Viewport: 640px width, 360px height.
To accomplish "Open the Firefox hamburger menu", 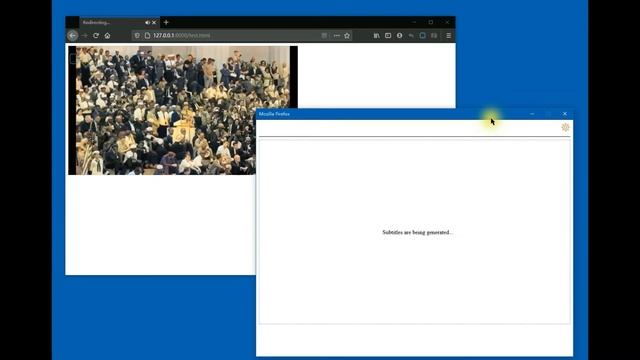I will 449,36.
